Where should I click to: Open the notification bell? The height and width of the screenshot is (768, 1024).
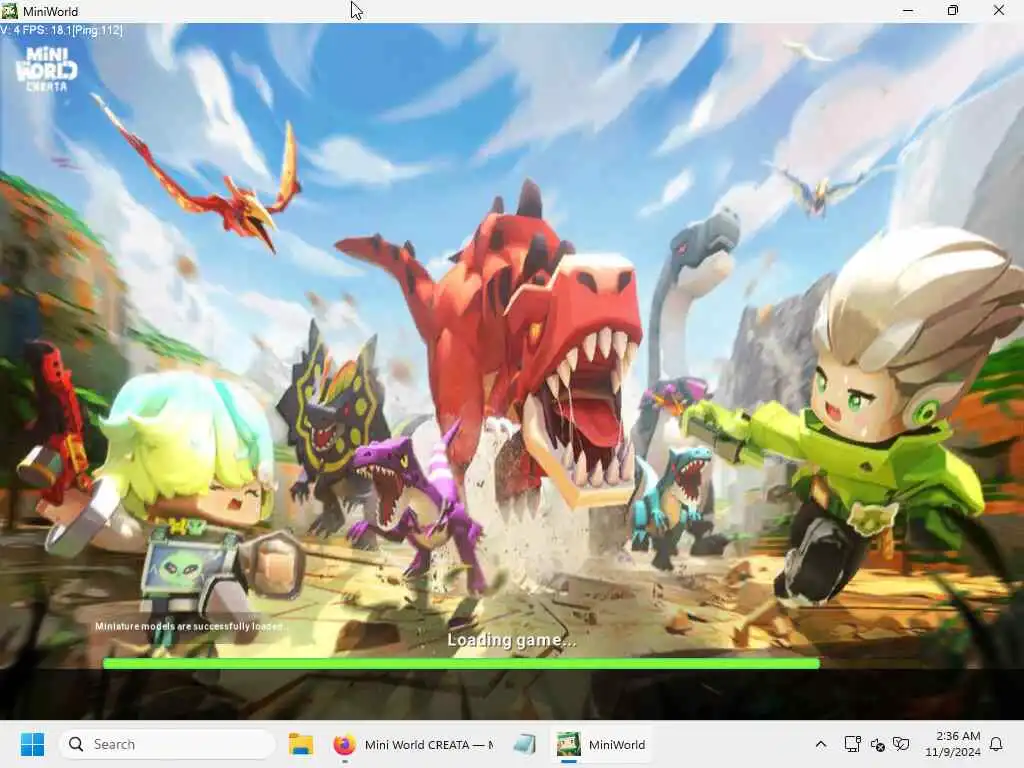coord(997,744)
